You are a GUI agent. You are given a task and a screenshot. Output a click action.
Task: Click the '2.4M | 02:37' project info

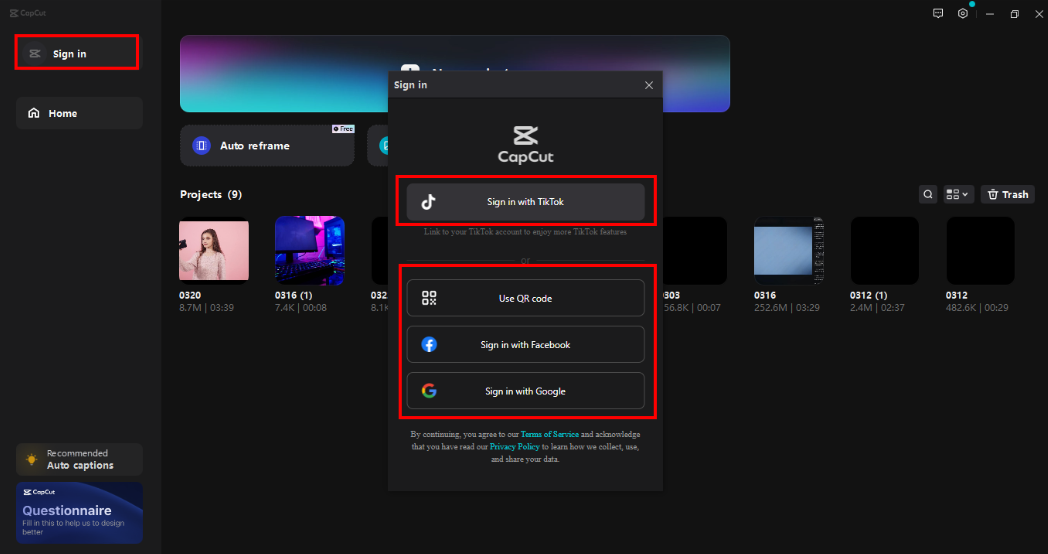[877, 308]
